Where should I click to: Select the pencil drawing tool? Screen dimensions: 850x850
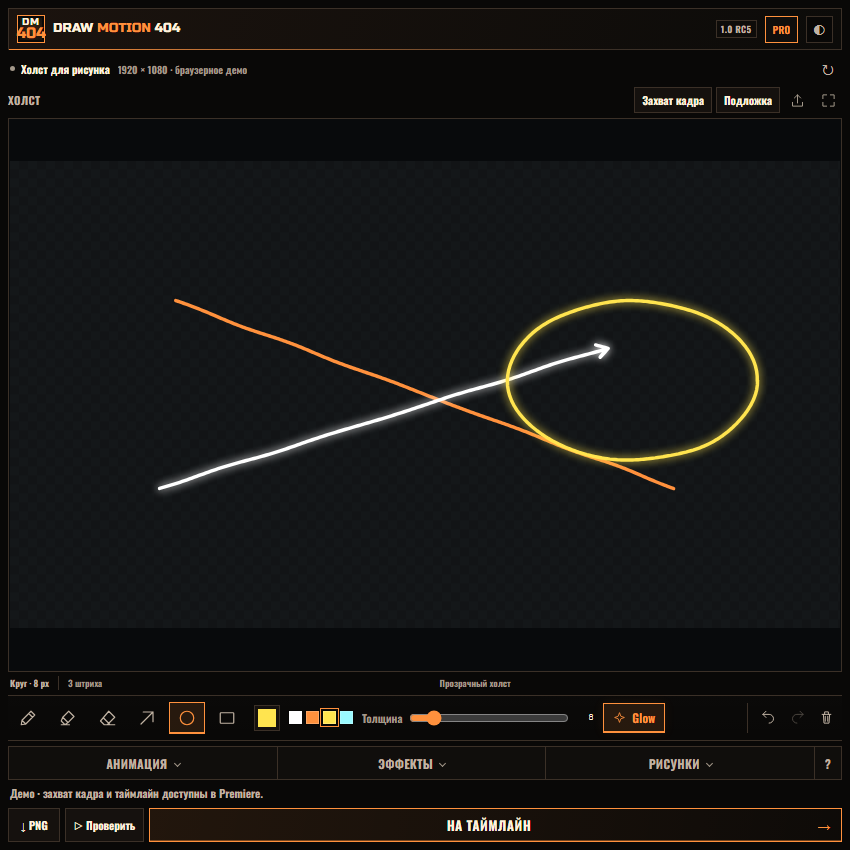point(28,718)
